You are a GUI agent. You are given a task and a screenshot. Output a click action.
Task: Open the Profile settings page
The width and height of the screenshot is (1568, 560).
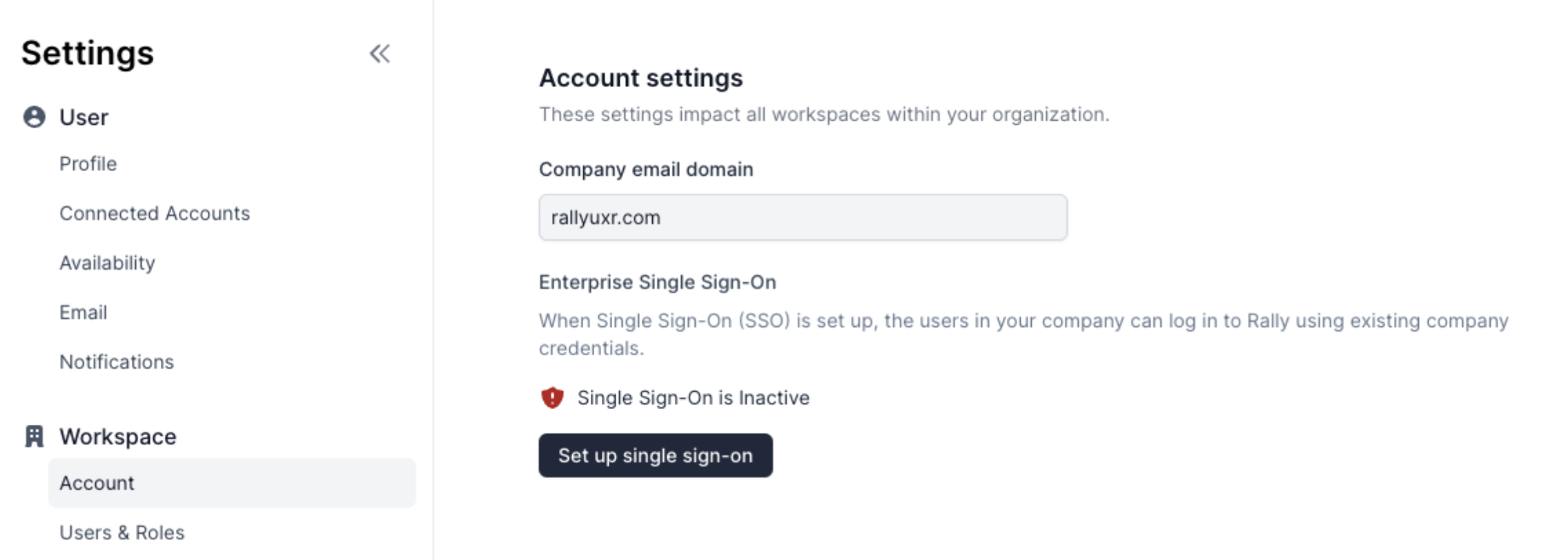coord(88,164)
